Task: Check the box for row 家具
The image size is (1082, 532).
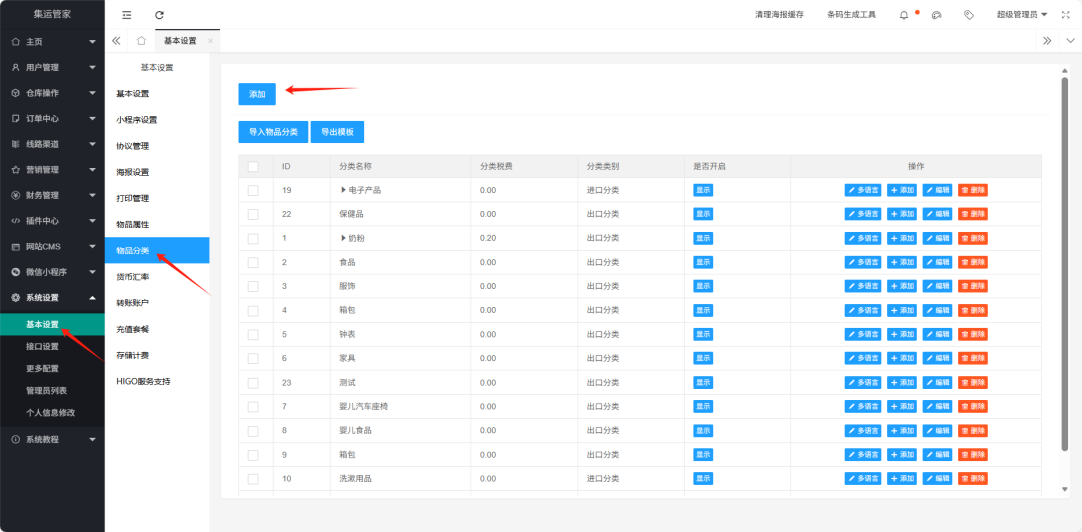Action: 253,358
